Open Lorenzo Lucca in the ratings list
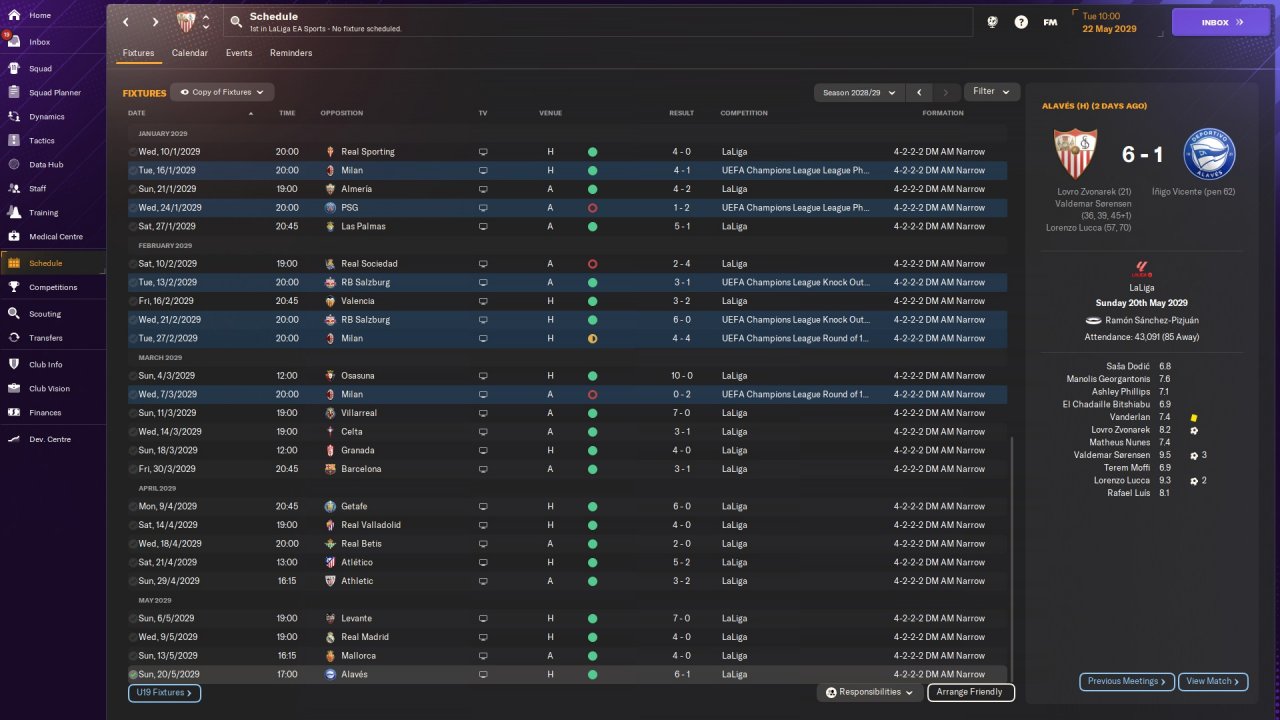1280x720 pixels. click(x=1122, y=481)
